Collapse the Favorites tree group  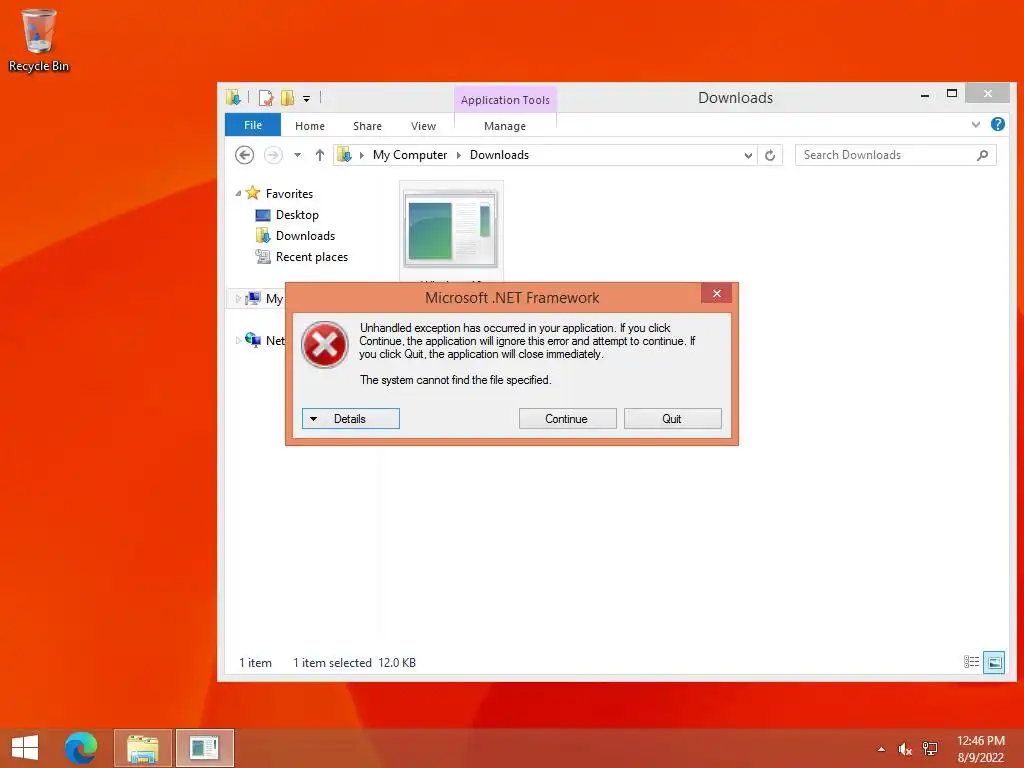[238, 193]
